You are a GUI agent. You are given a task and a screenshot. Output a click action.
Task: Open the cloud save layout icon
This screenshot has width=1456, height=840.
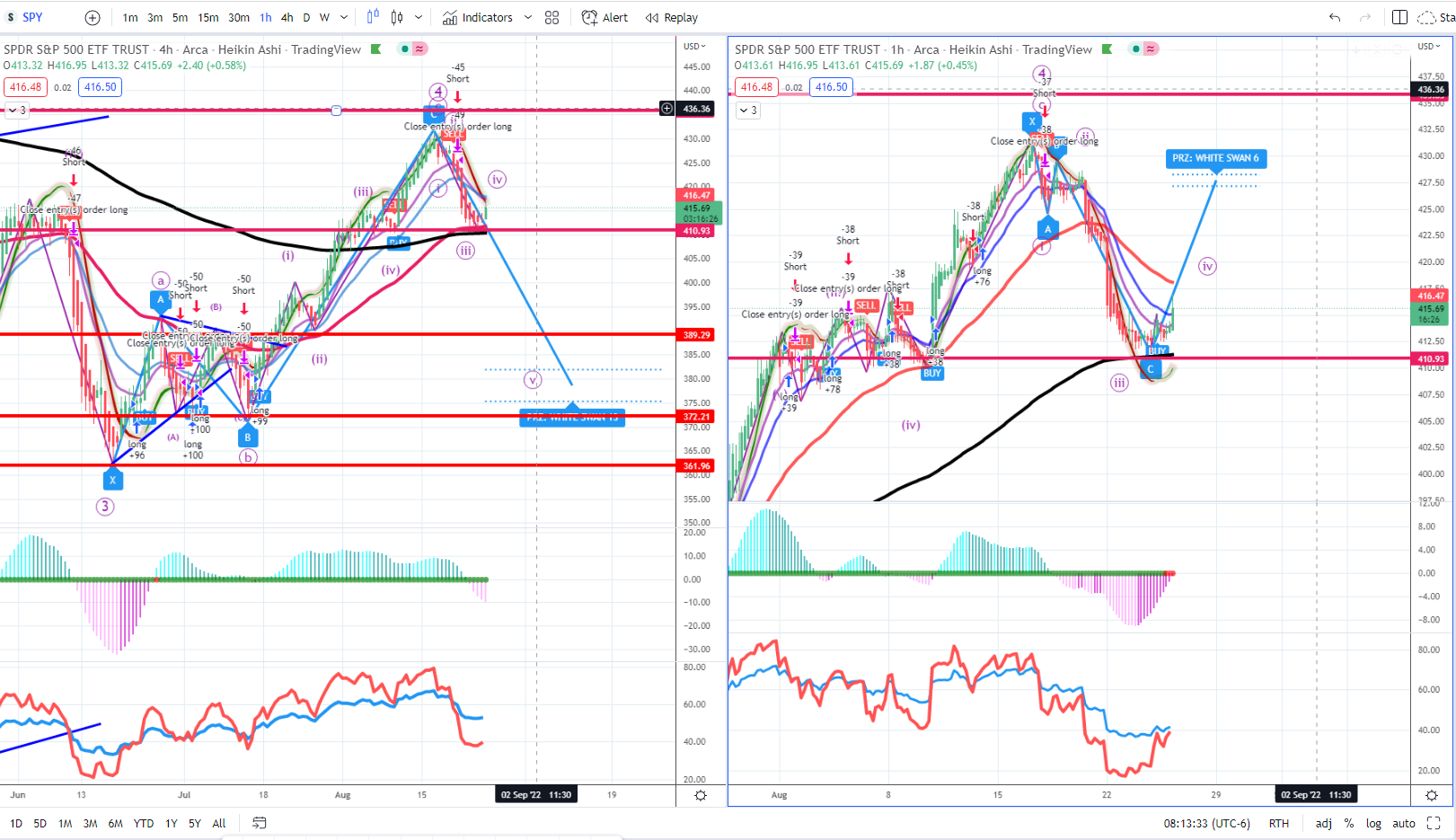[x=1425, y=17]
